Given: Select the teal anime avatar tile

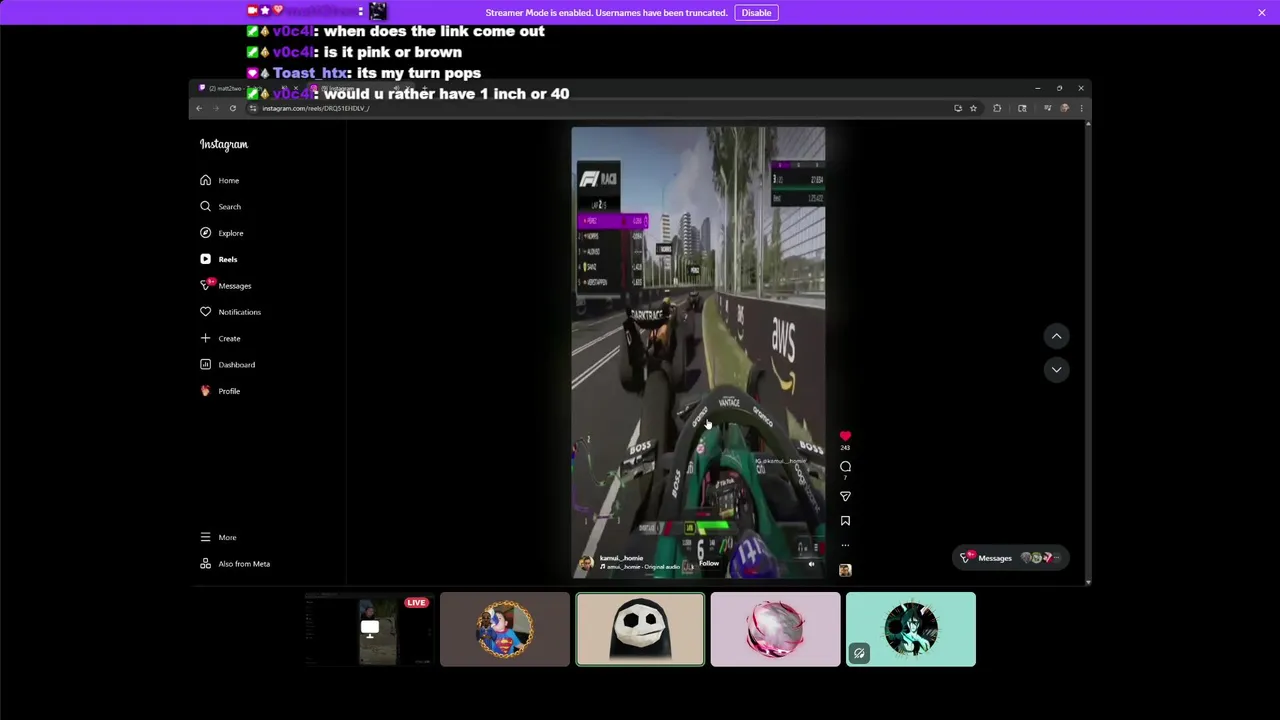Looking at the screenshot, I should tap(911, 629).
